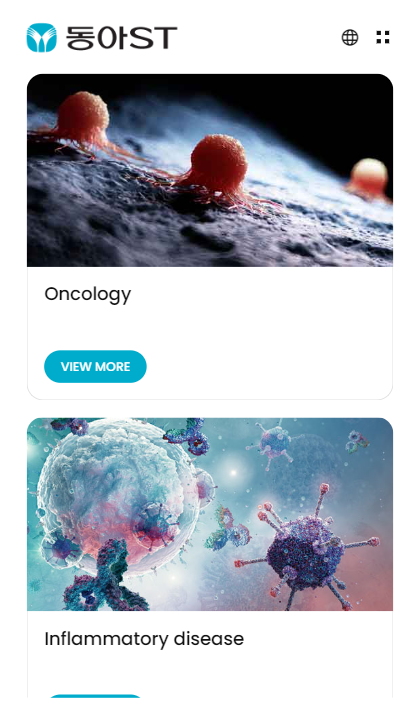Tap the partially visible button under Inflammatory disease
Screen dimensions: 420x712
click(95, 696)
